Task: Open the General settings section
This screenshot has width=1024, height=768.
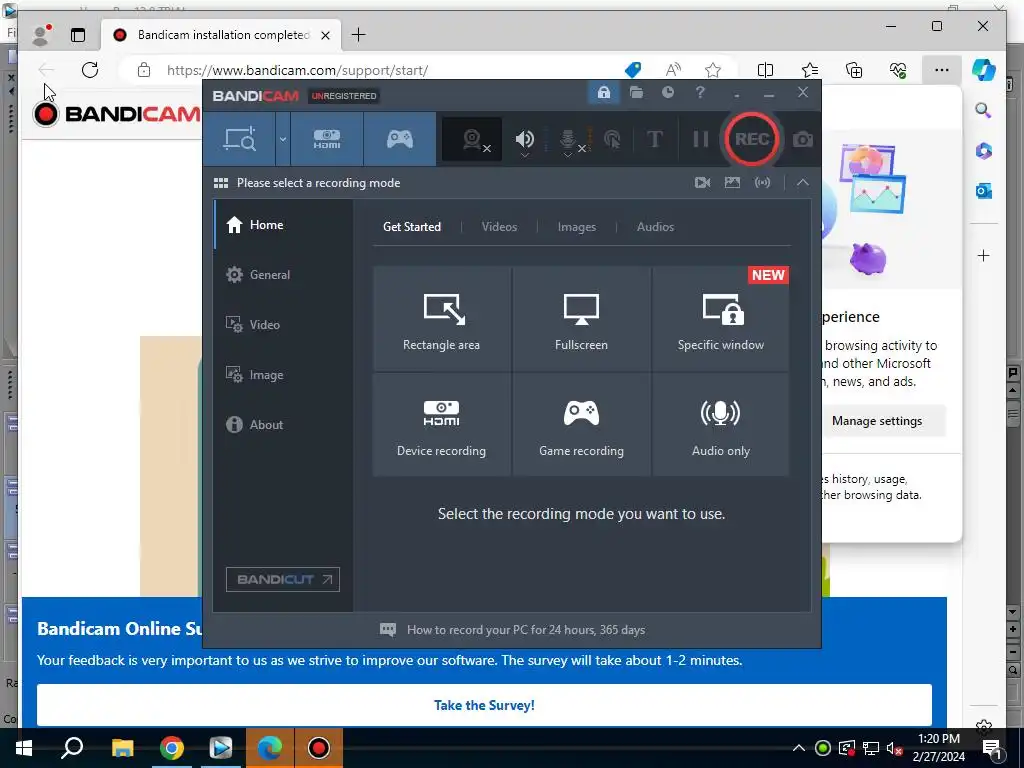Action: 283,275
